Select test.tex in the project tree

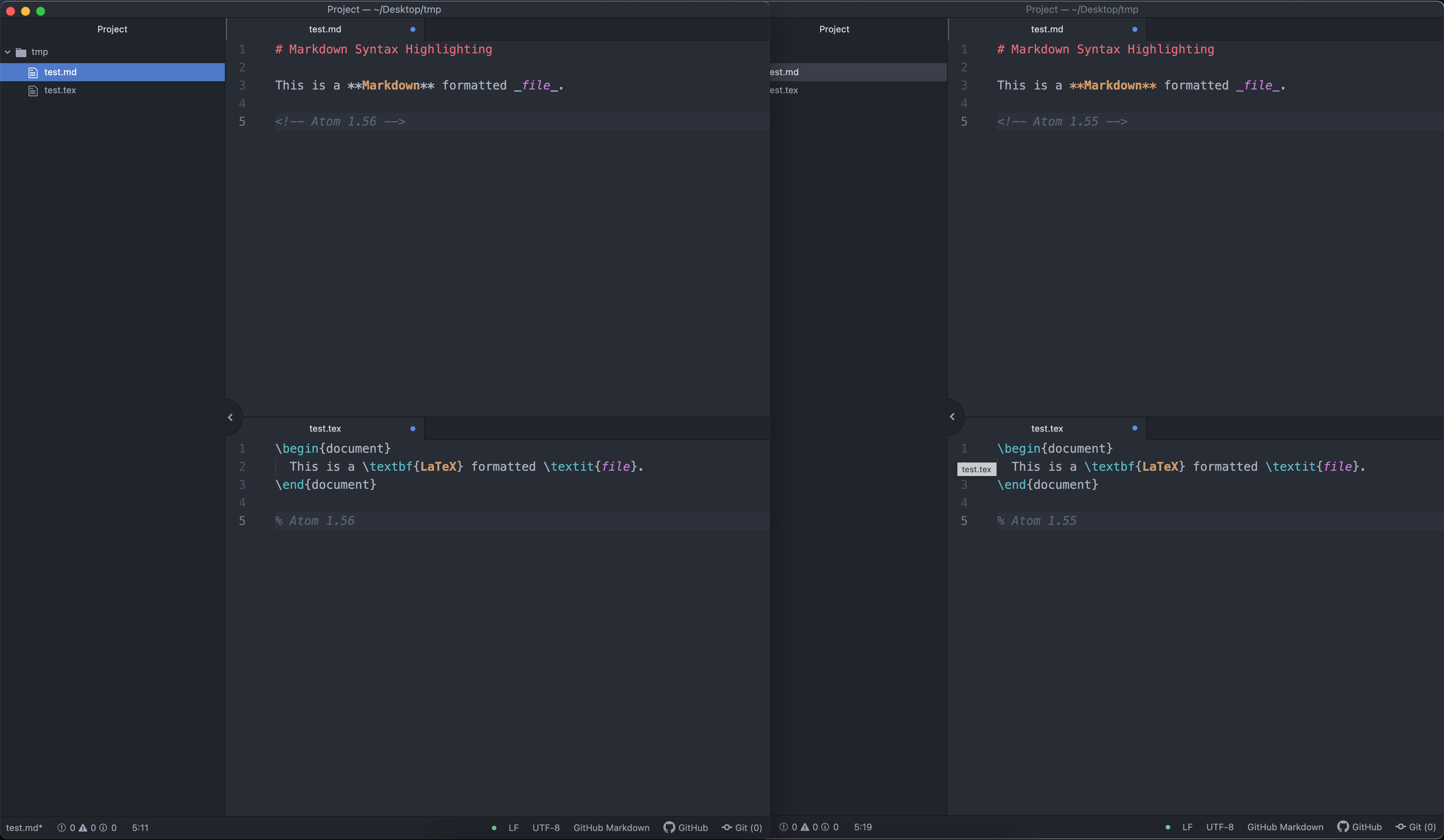coord(60,90)
